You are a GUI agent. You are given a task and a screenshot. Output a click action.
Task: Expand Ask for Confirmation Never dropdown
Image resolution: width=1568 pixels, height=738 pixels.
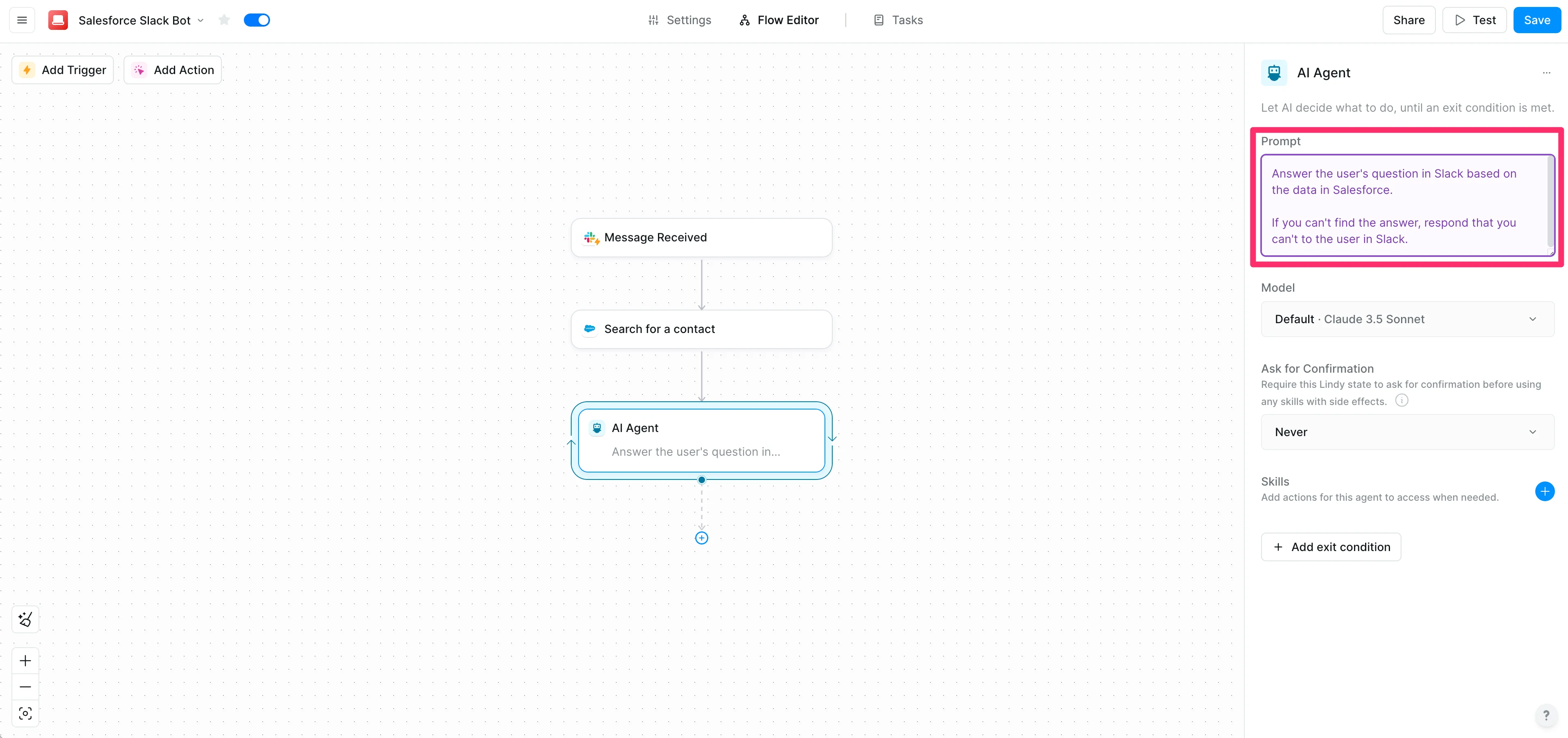tap(1407, 432)
